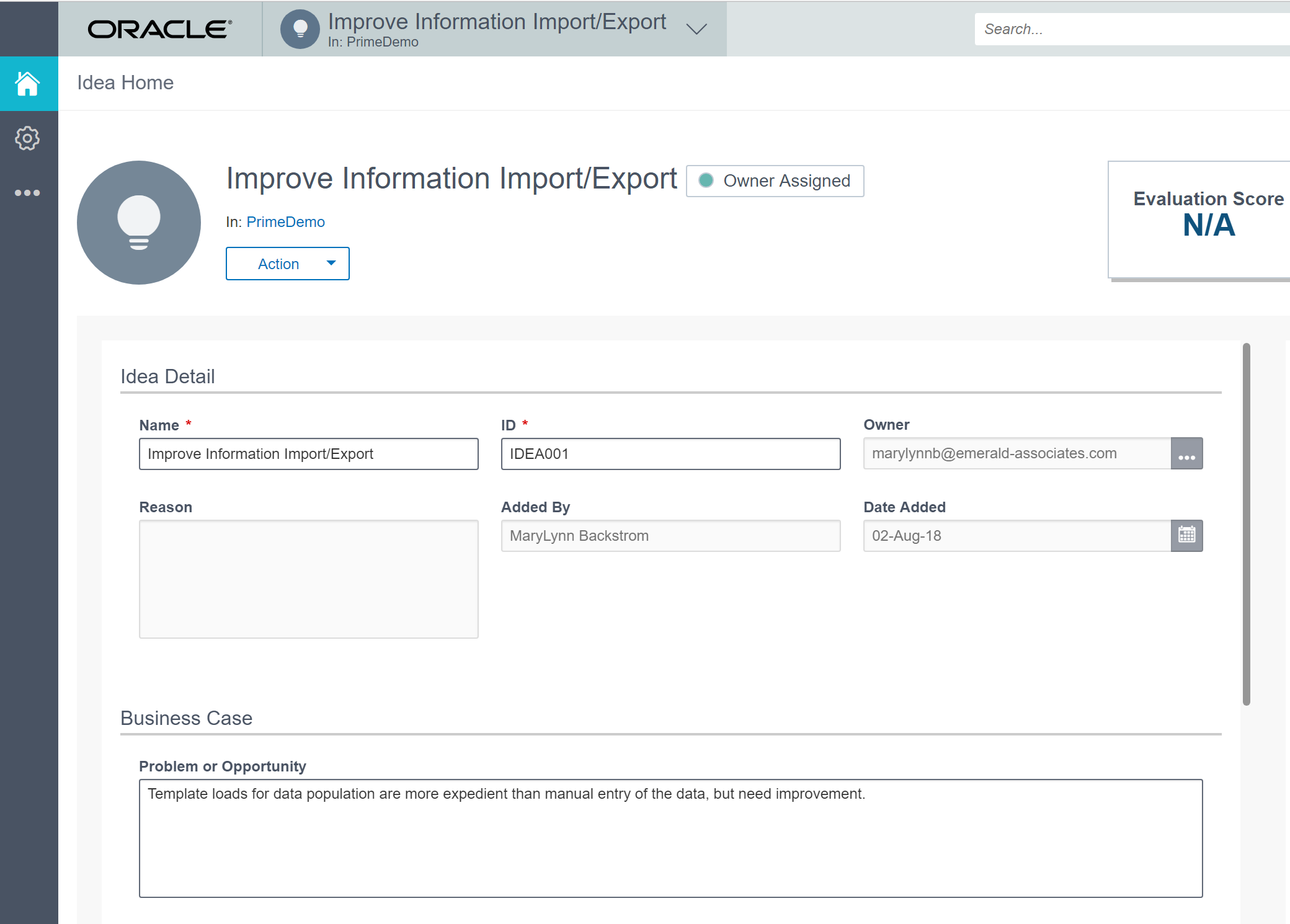Open the settings gear in the sidebar

point(27,139)
